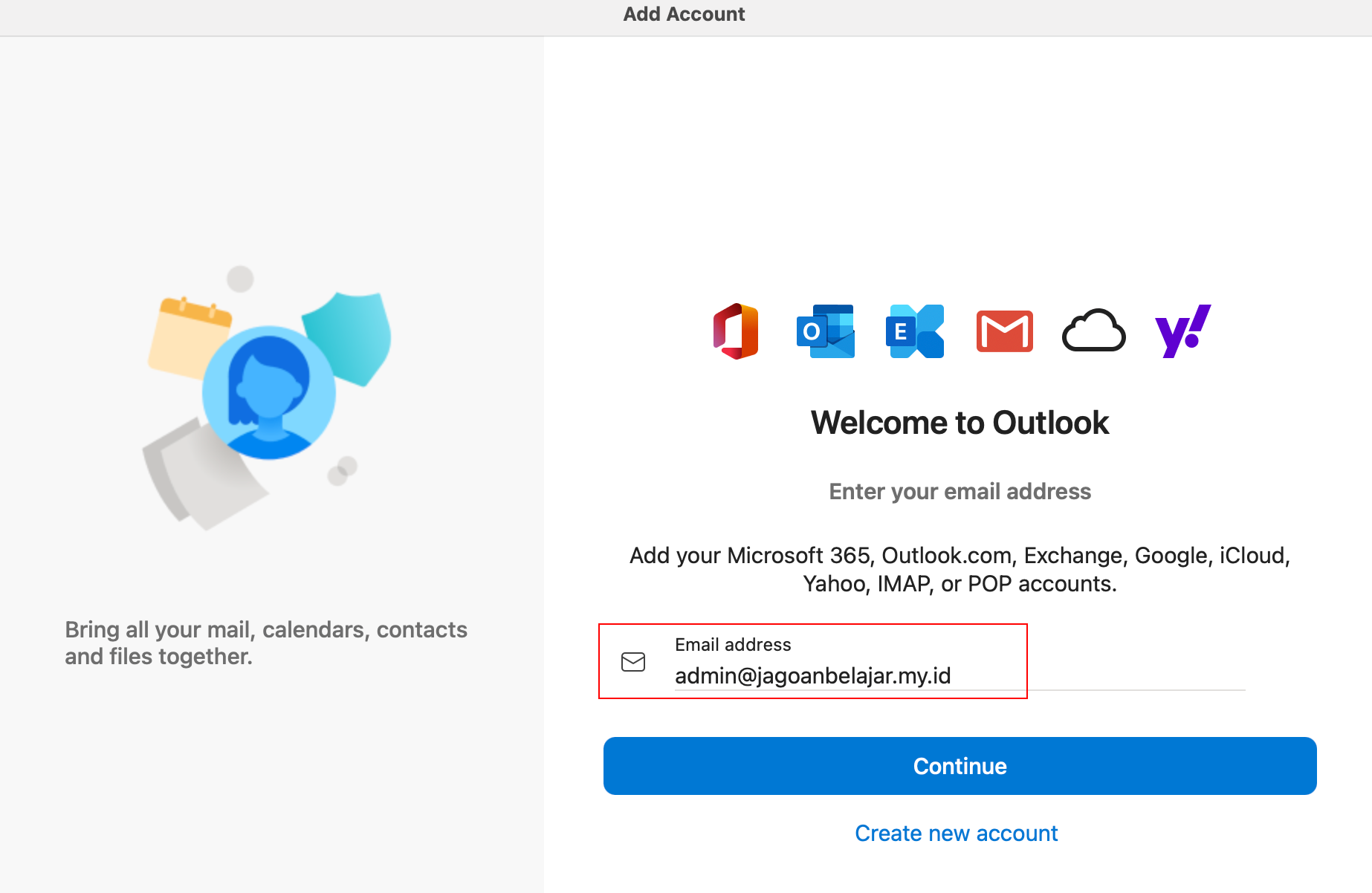This screenshot has height=893, width=1372.
Task: Click the iCloud cloud icon
Action: [1093, 331]
